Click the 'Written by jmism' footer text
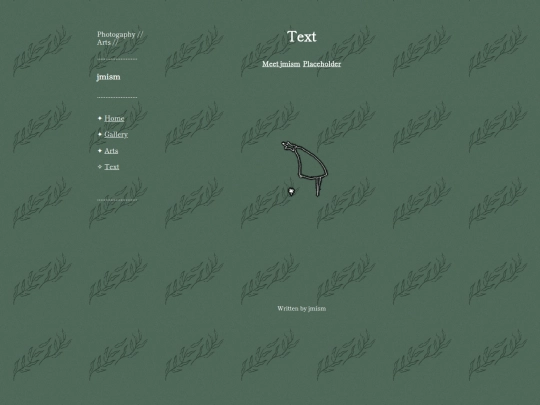The width and height of the screenshot is (540, 405). pyautogui.click(x=302, y=309)
